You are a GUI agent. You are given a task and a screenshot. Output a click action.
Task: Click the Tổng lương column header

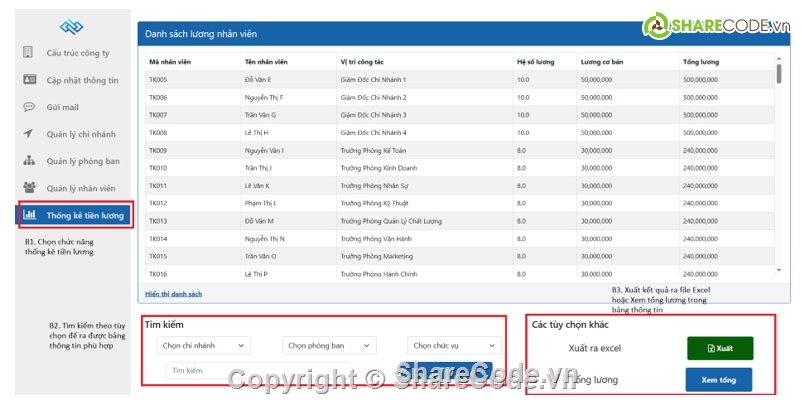coord(700,62)
